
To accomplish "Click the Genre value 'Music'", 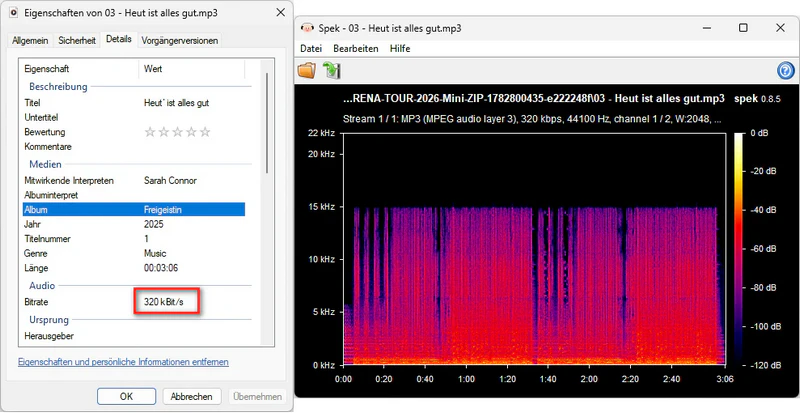I will (x=155, y=253).
